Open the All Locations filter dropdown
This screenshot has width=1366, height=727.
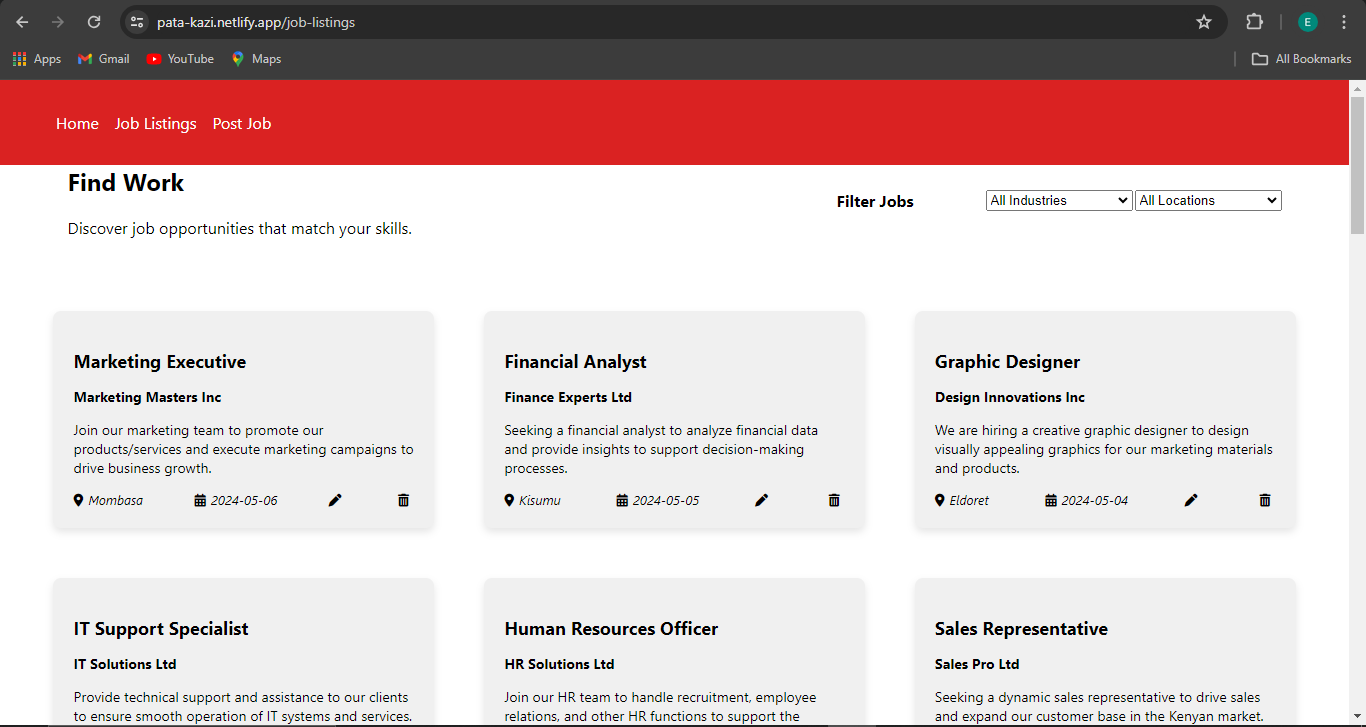point(1208,200)
